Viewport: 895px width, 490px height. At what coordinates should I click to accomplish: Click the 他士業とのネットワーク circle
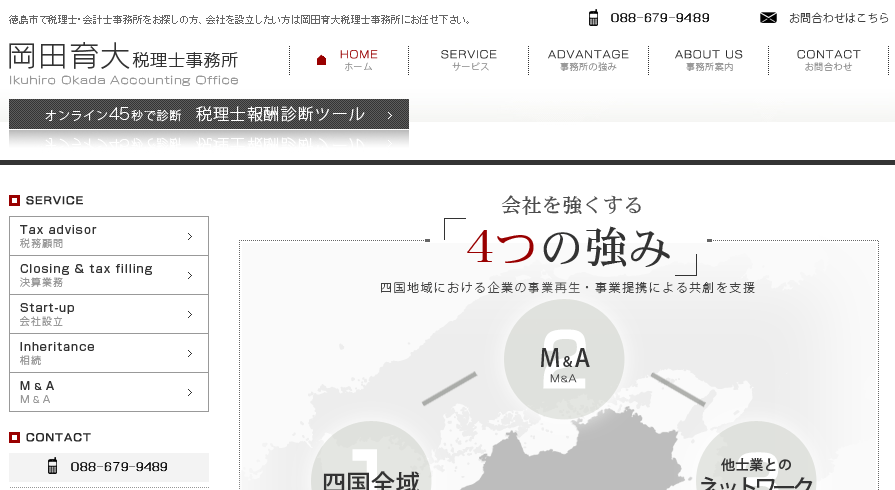tap(756, 456)
